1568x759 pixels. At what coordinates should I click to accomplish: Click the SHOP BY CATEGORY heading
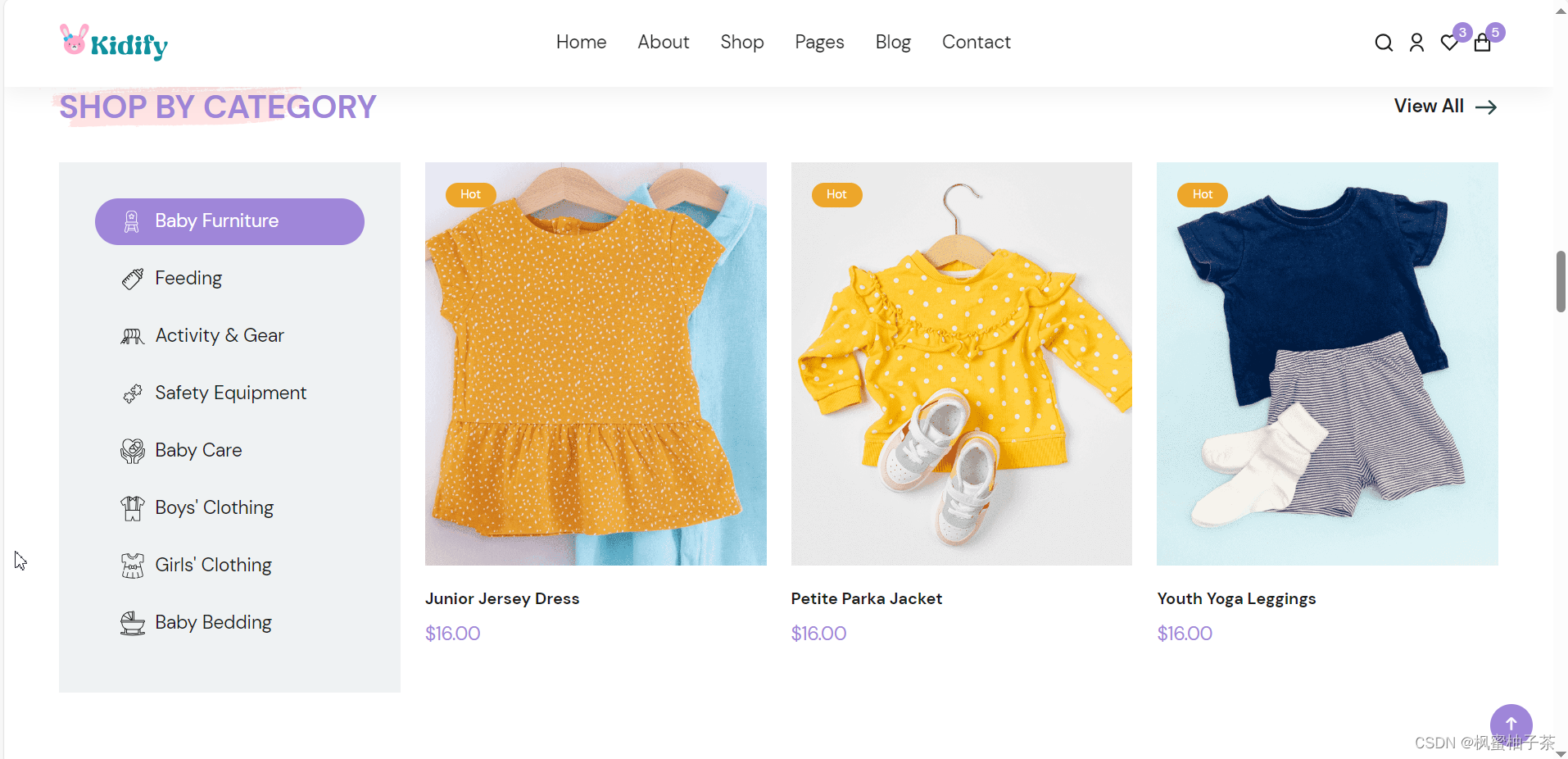(x=217, y=107)
